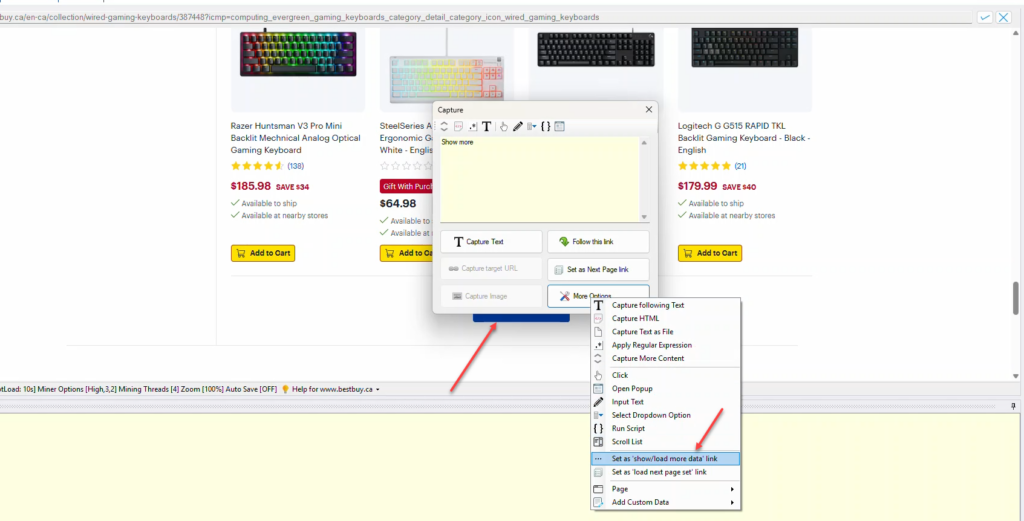This screenshot has height=521, width=1024.
Task: Choose Capture HTML menu entry
Action: pos(665,319)
